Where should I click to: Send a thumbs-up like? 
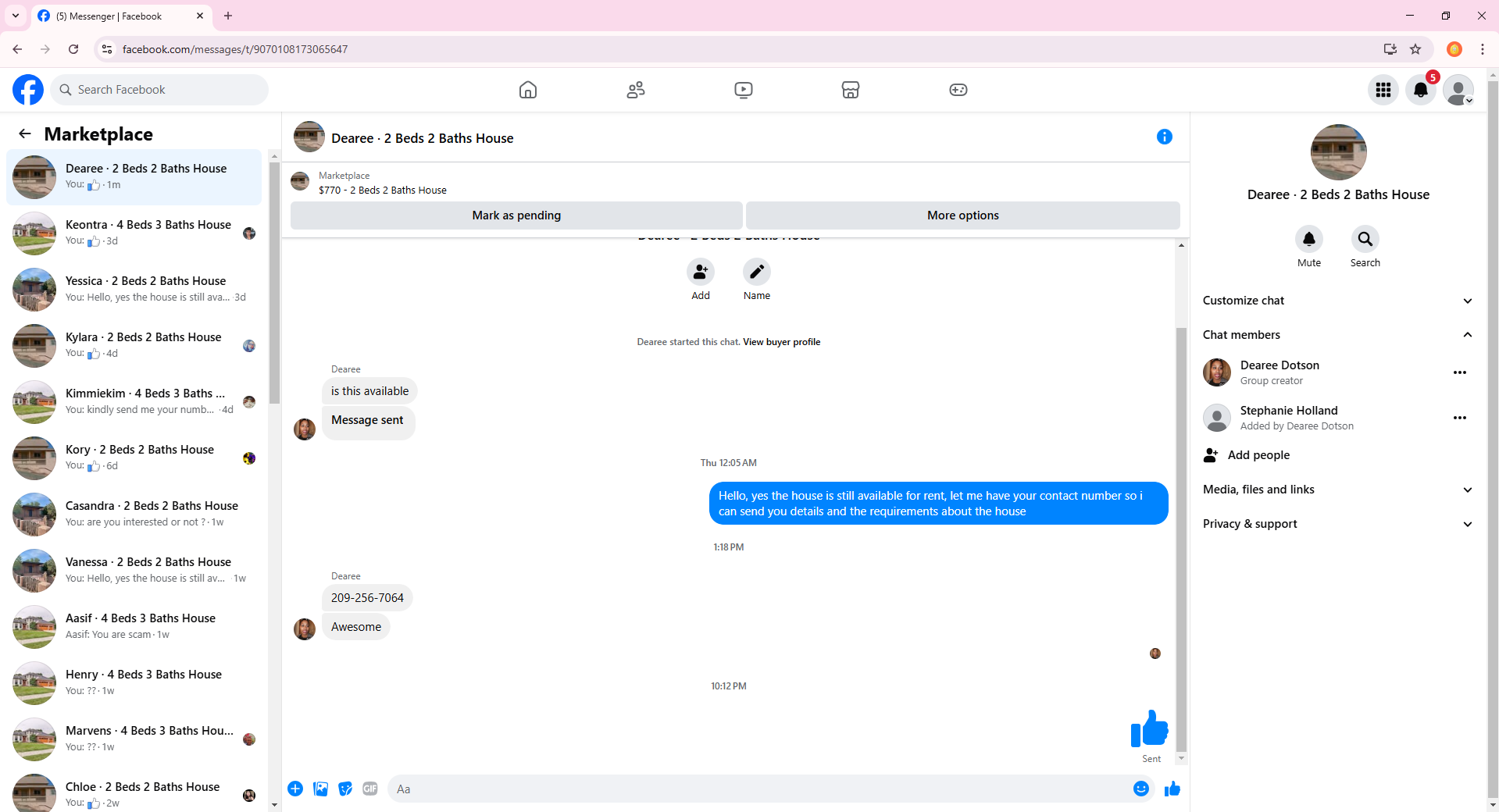1172,789
